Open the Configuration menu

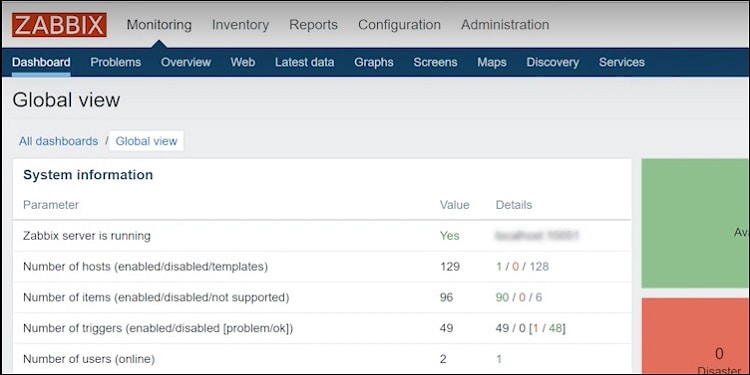(399, 25)
